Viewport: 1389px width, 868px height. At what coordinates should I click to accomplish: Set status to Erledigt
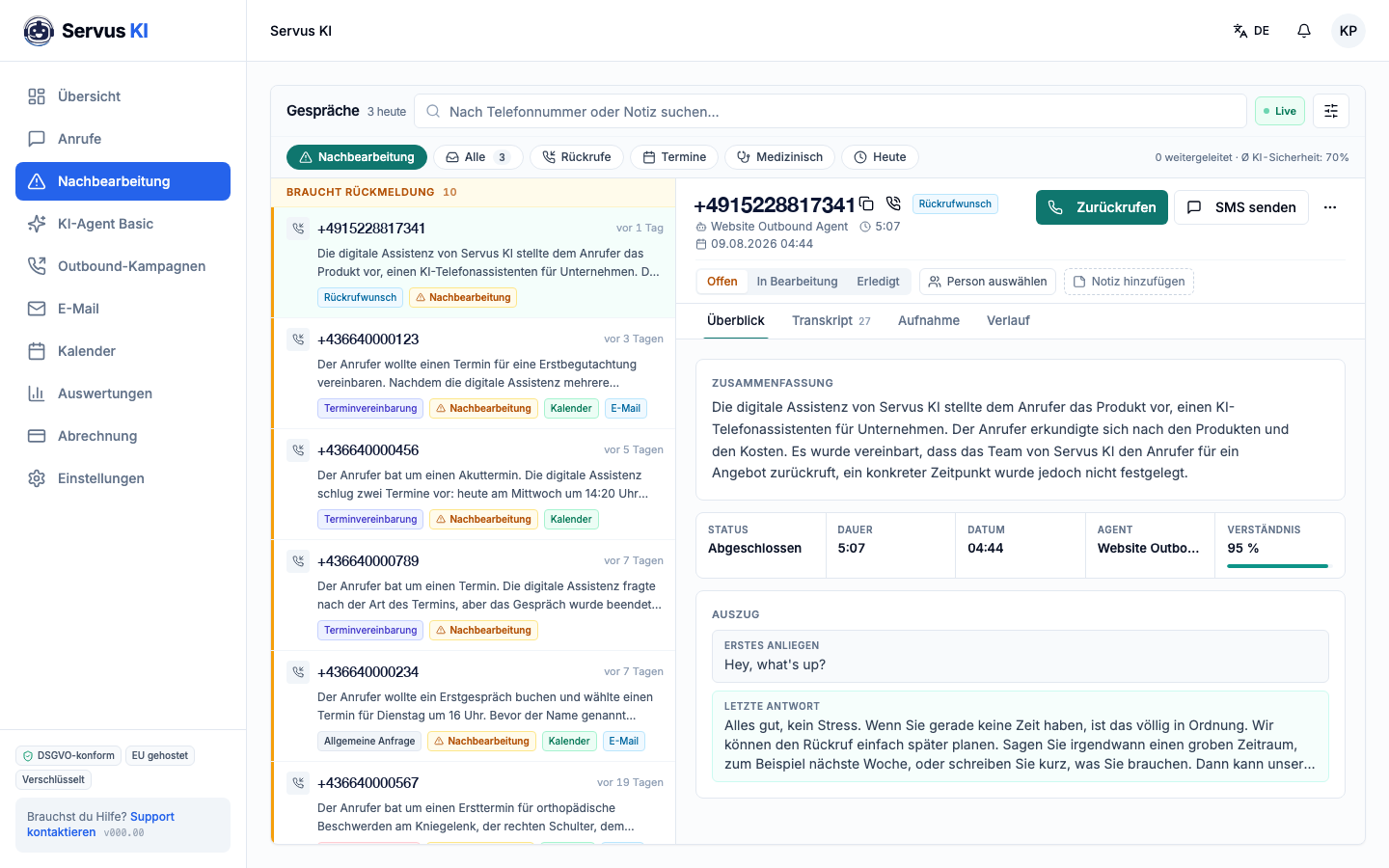(x=878, y=282)
